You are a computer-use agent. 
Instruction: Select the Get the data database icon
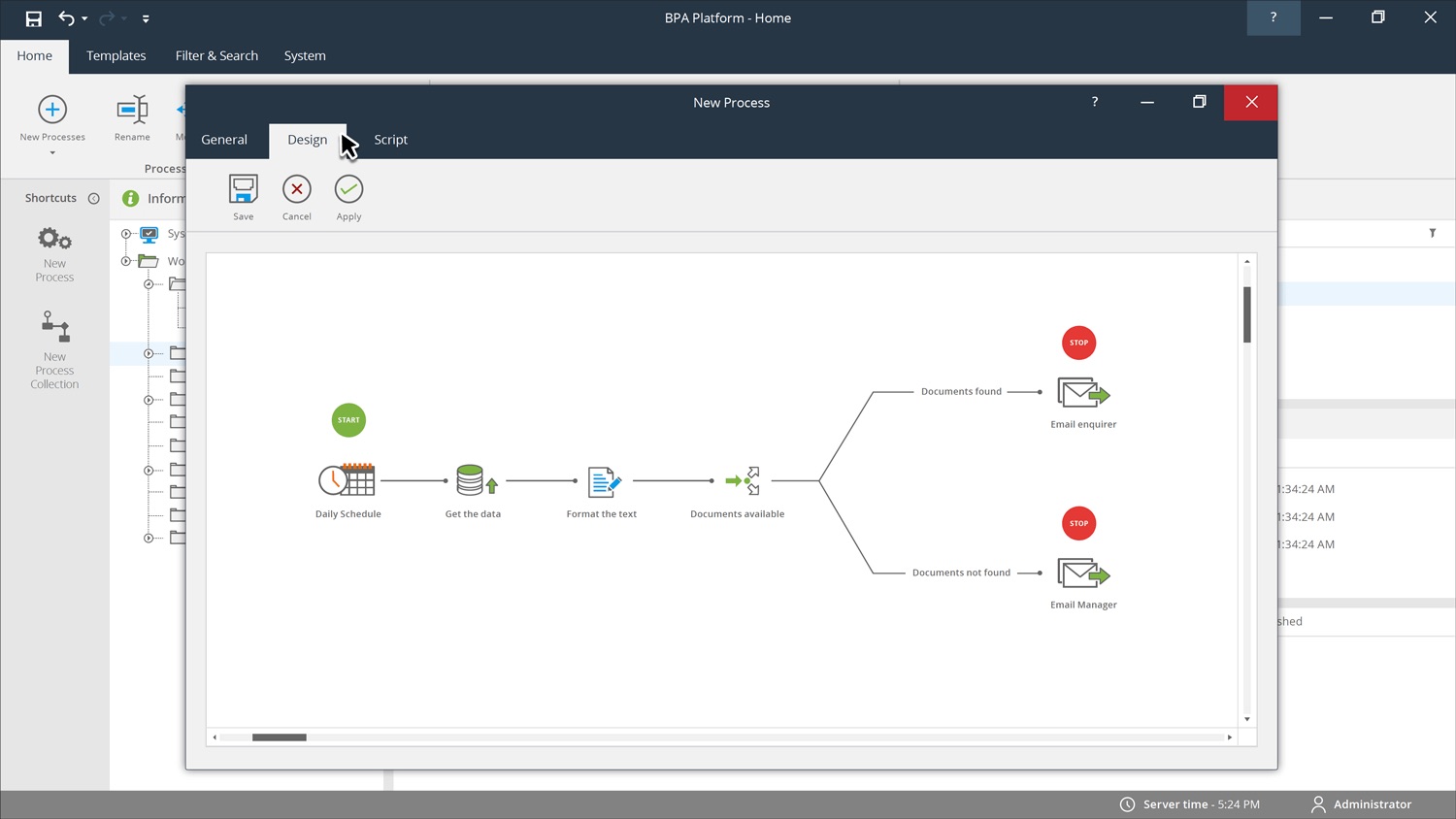click(476, 480)
